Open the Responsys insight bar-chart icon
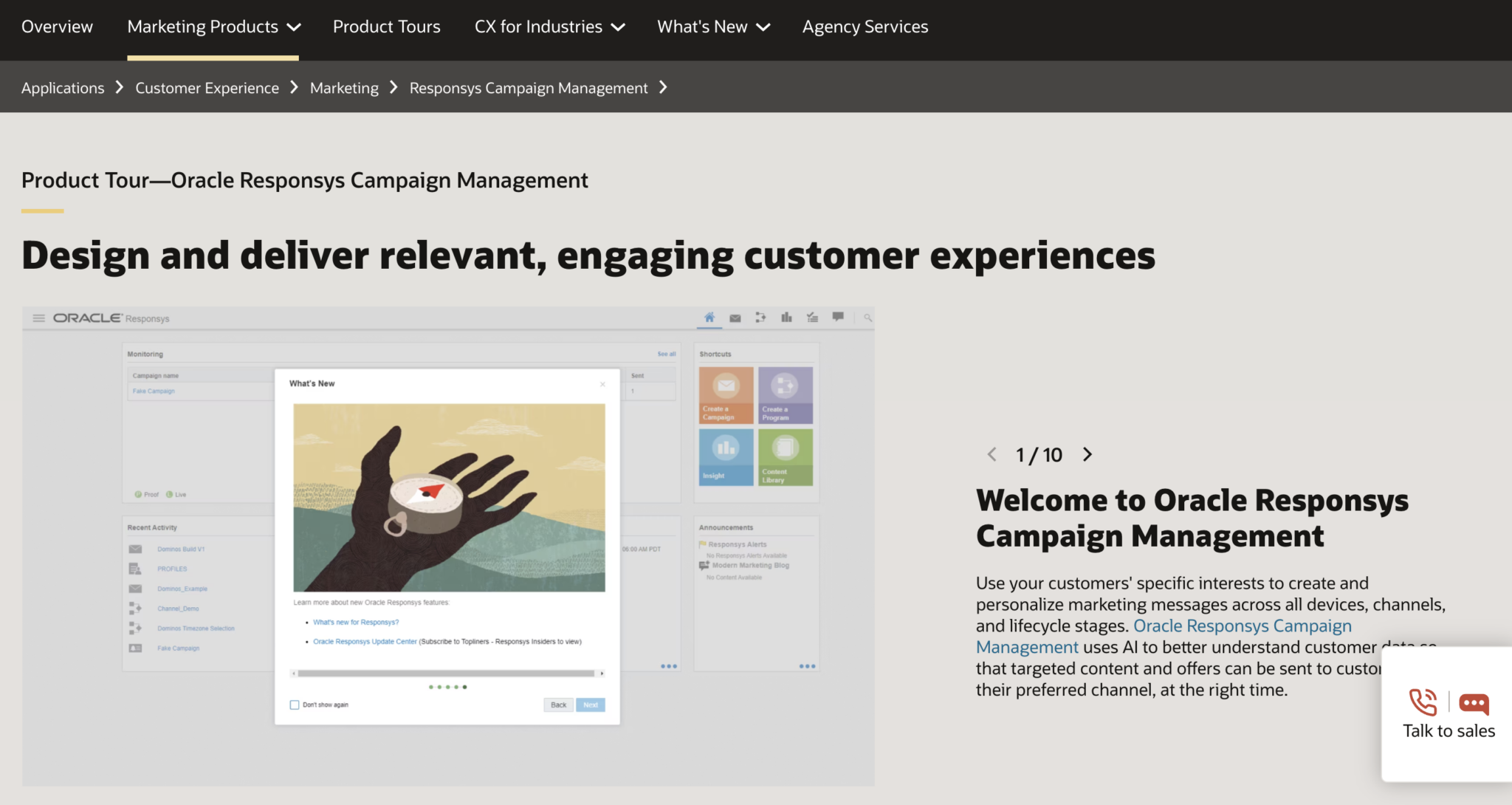 click(786, 318)
